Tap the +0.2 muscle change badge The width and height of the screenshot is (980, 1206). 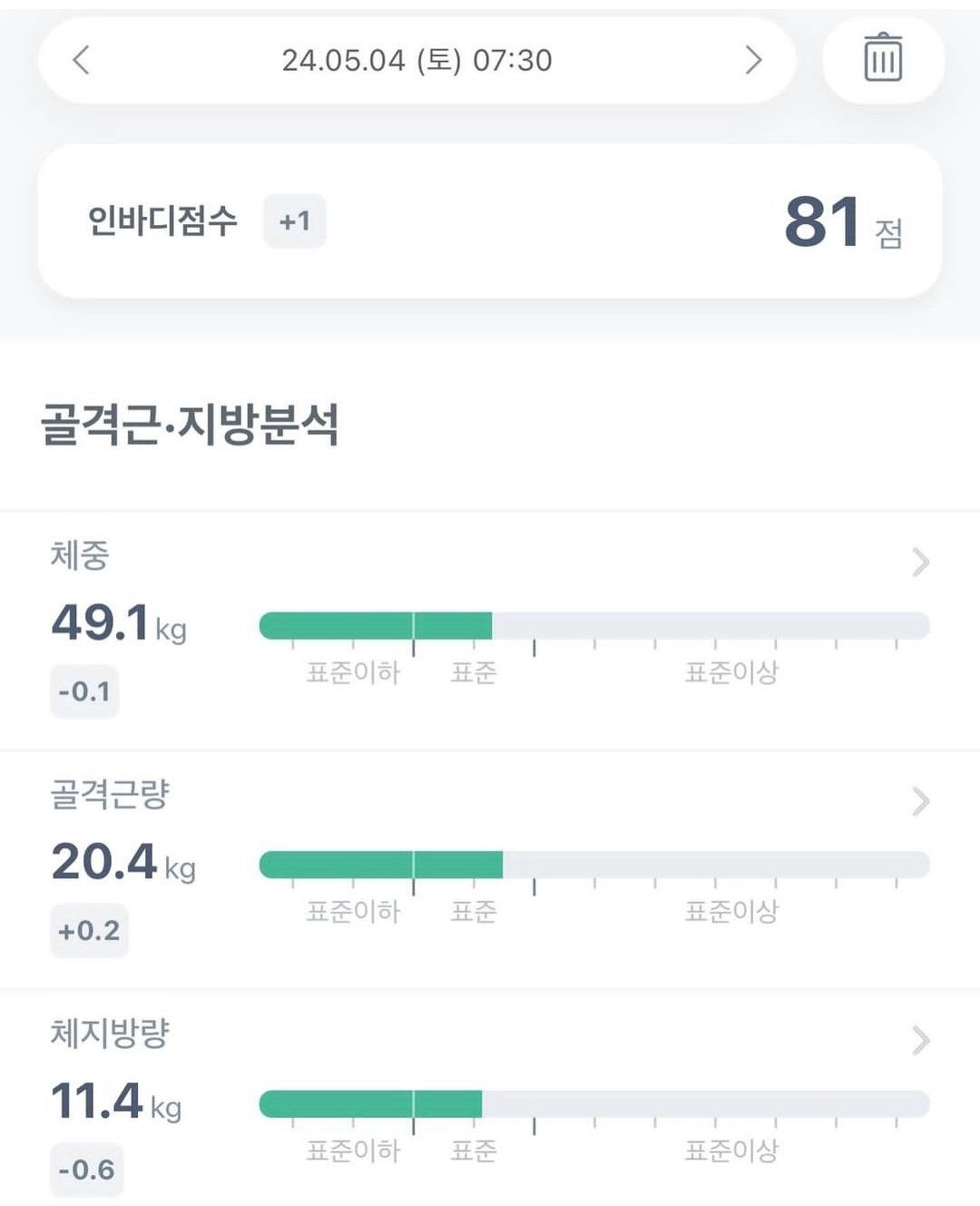point(89,930)
